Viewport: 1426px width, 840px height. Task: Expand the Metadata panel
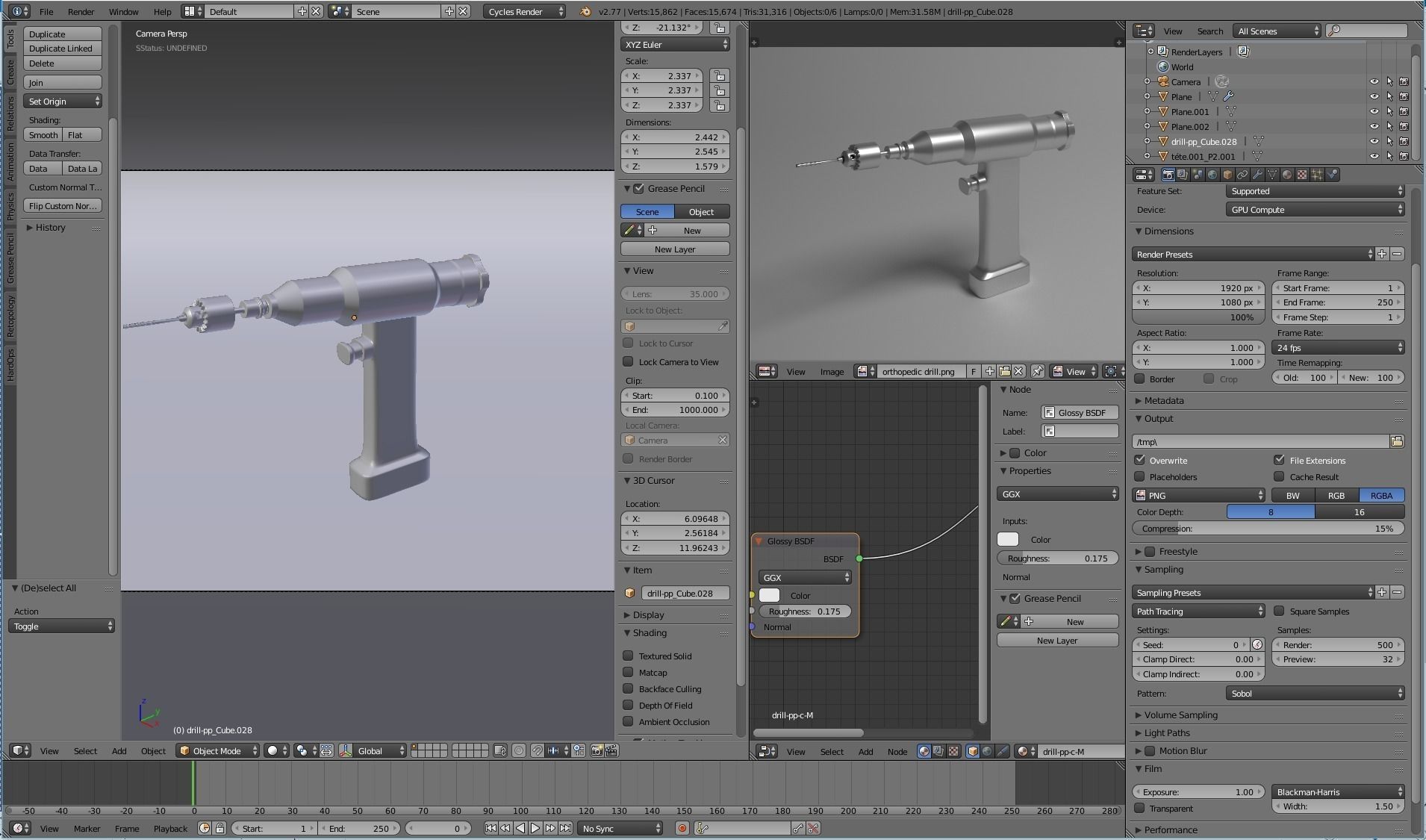pyautogui.click(x=1164, y=400)
